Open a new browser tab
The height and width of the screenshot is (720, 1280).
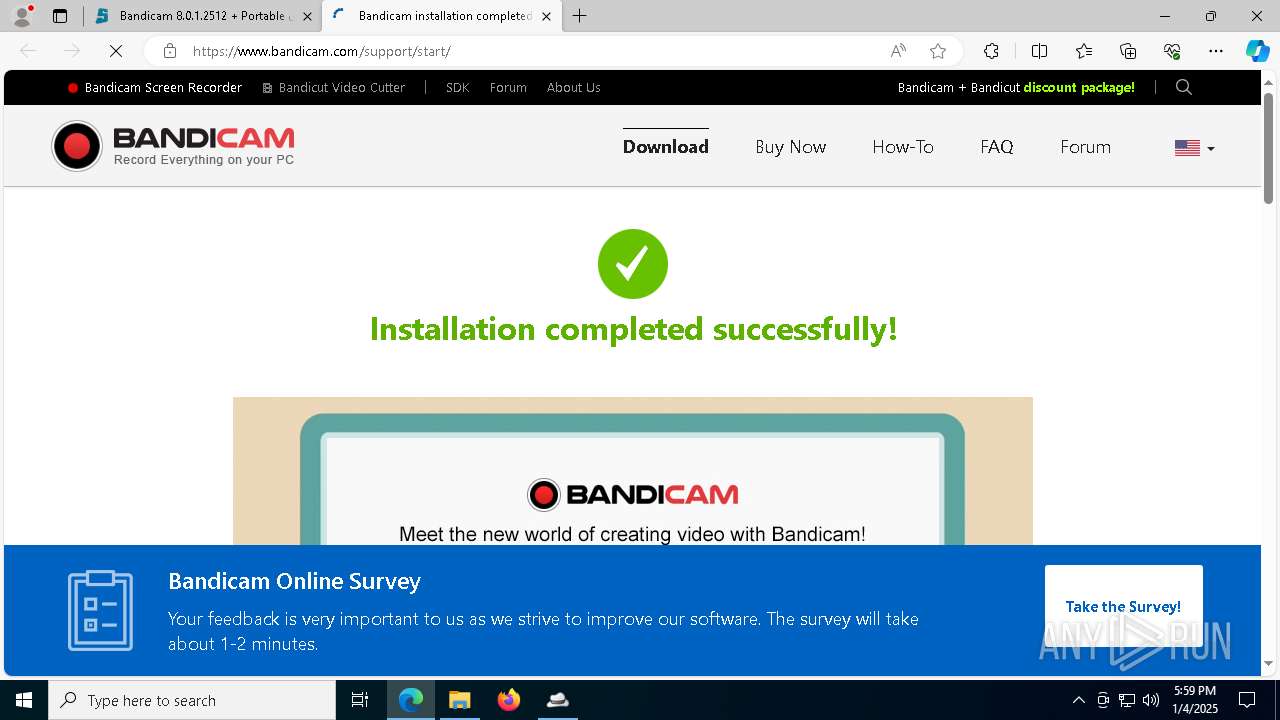tap(580, 16)
